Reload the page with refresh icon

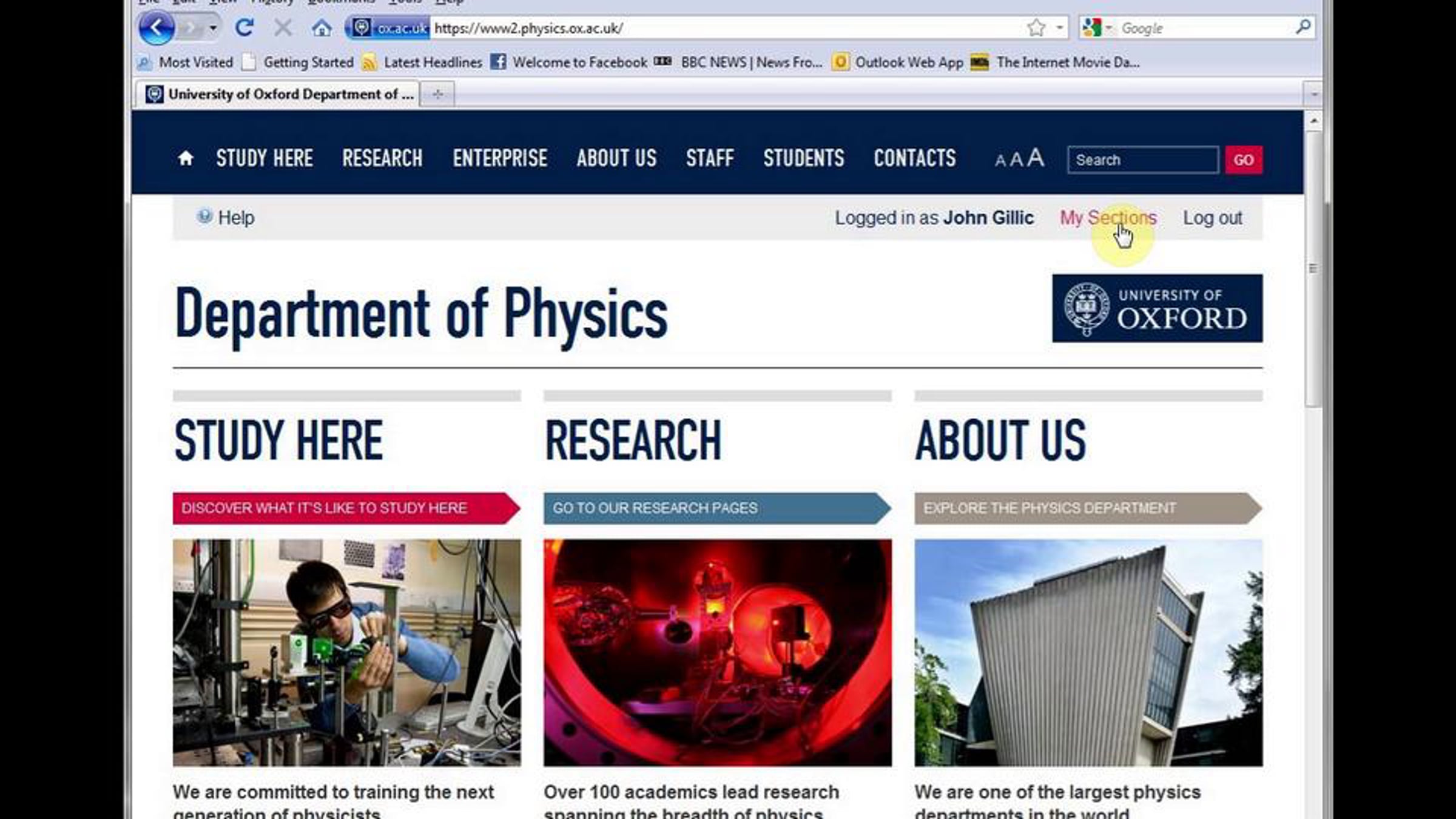[x=244, y=28]
